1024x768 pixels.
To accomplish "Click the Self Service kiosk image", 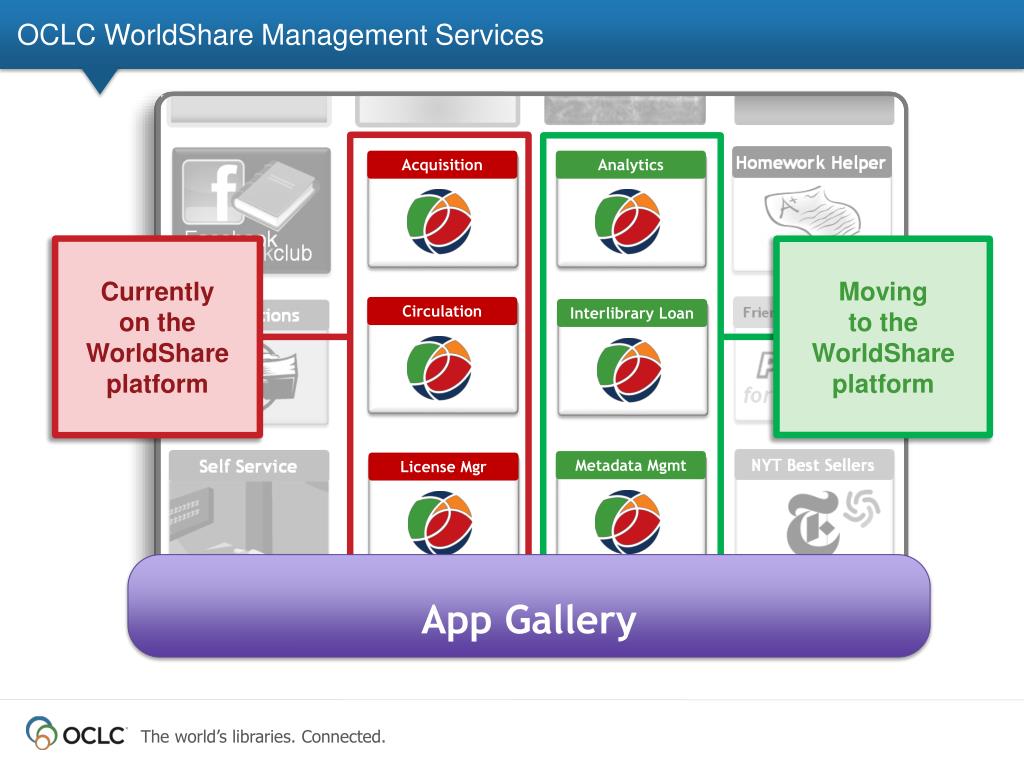I will pyautogui.click(x=249, y=517).
